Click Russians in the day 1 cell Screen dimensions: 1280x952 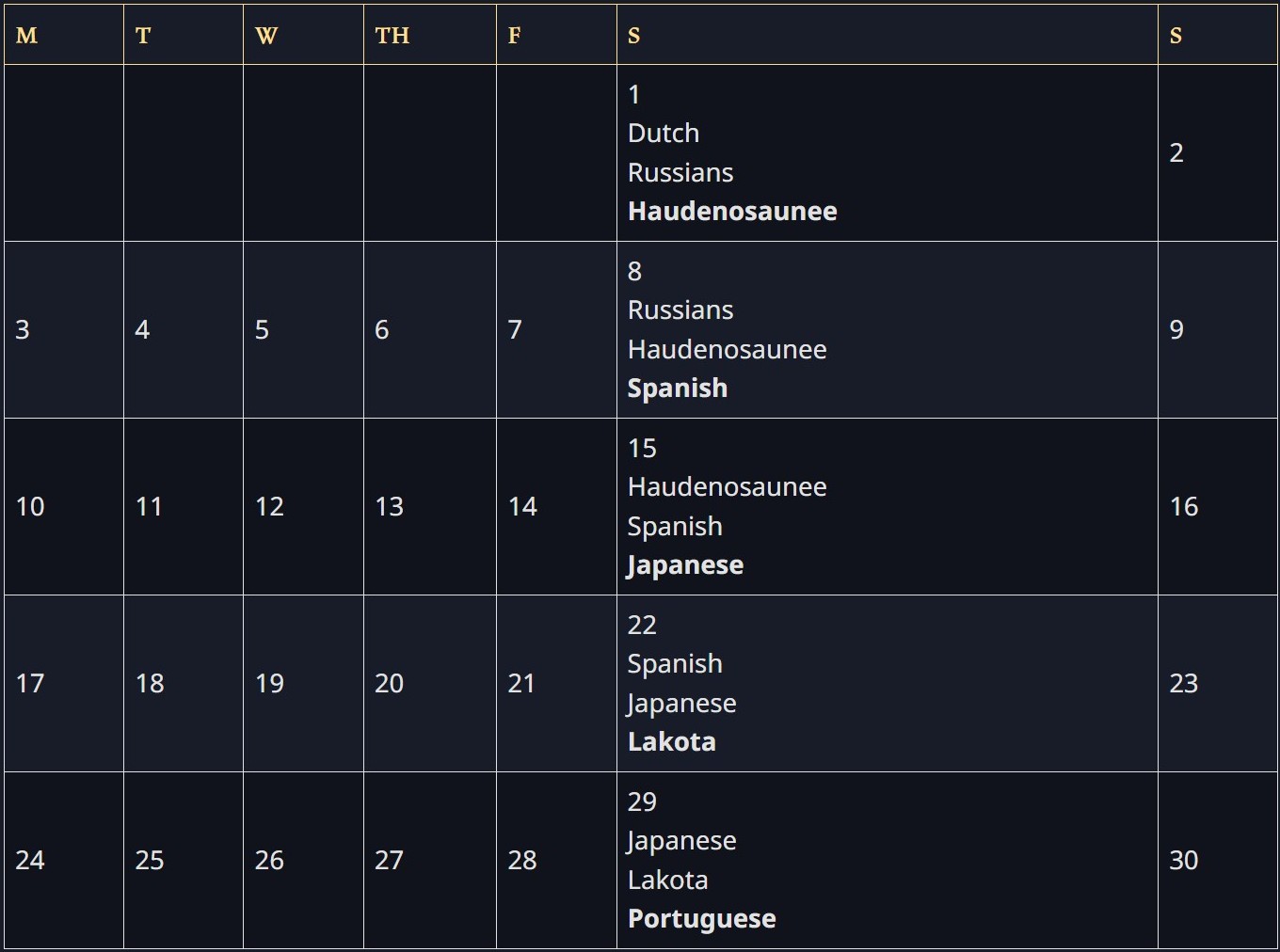pos(680,173)
